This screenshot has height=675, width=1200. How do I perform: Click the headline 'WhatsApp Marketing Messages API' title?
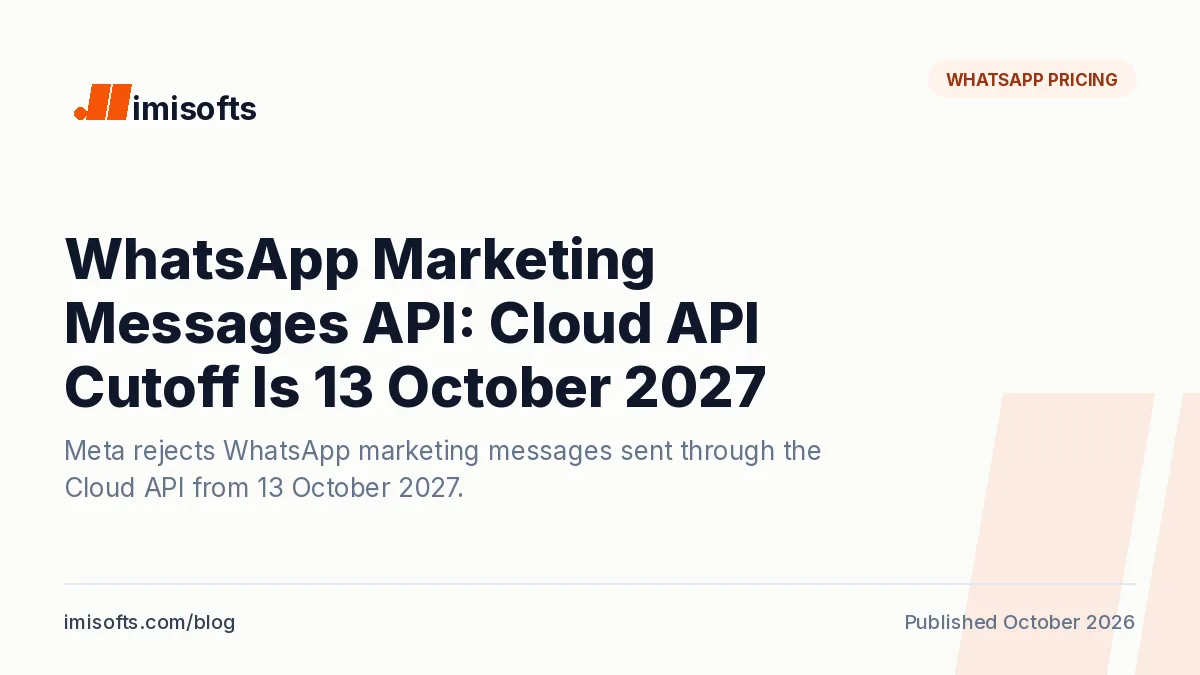tap(415, 324)
